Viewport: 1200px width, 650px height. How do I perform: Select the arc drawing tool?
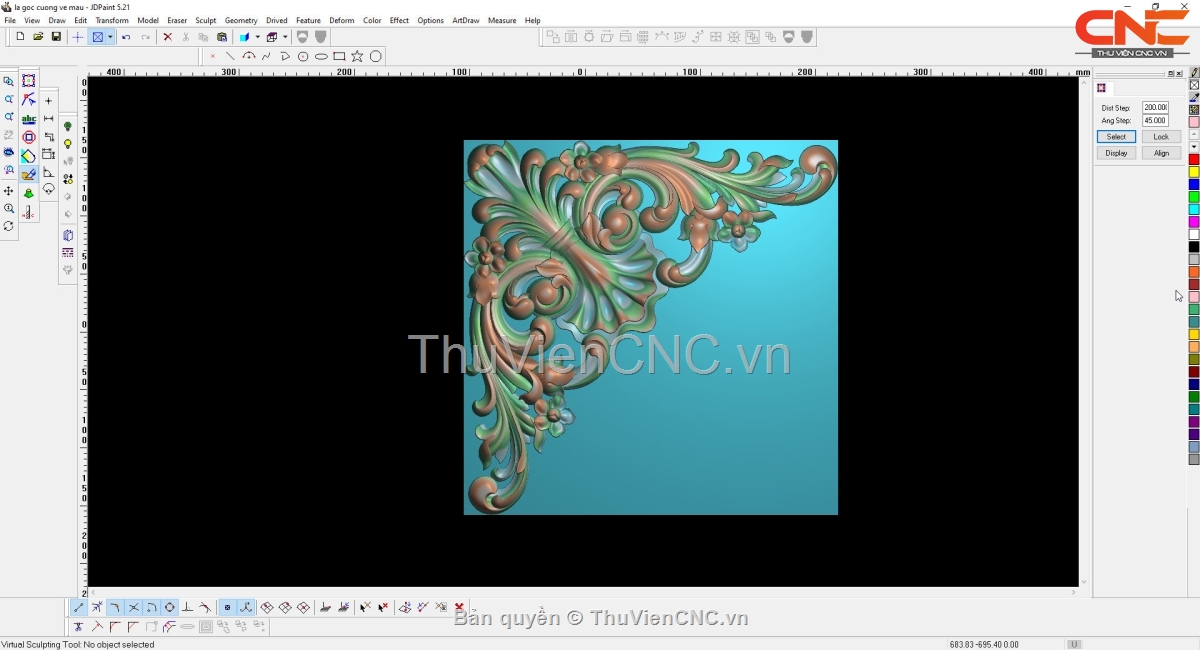[x=249, y=56]
